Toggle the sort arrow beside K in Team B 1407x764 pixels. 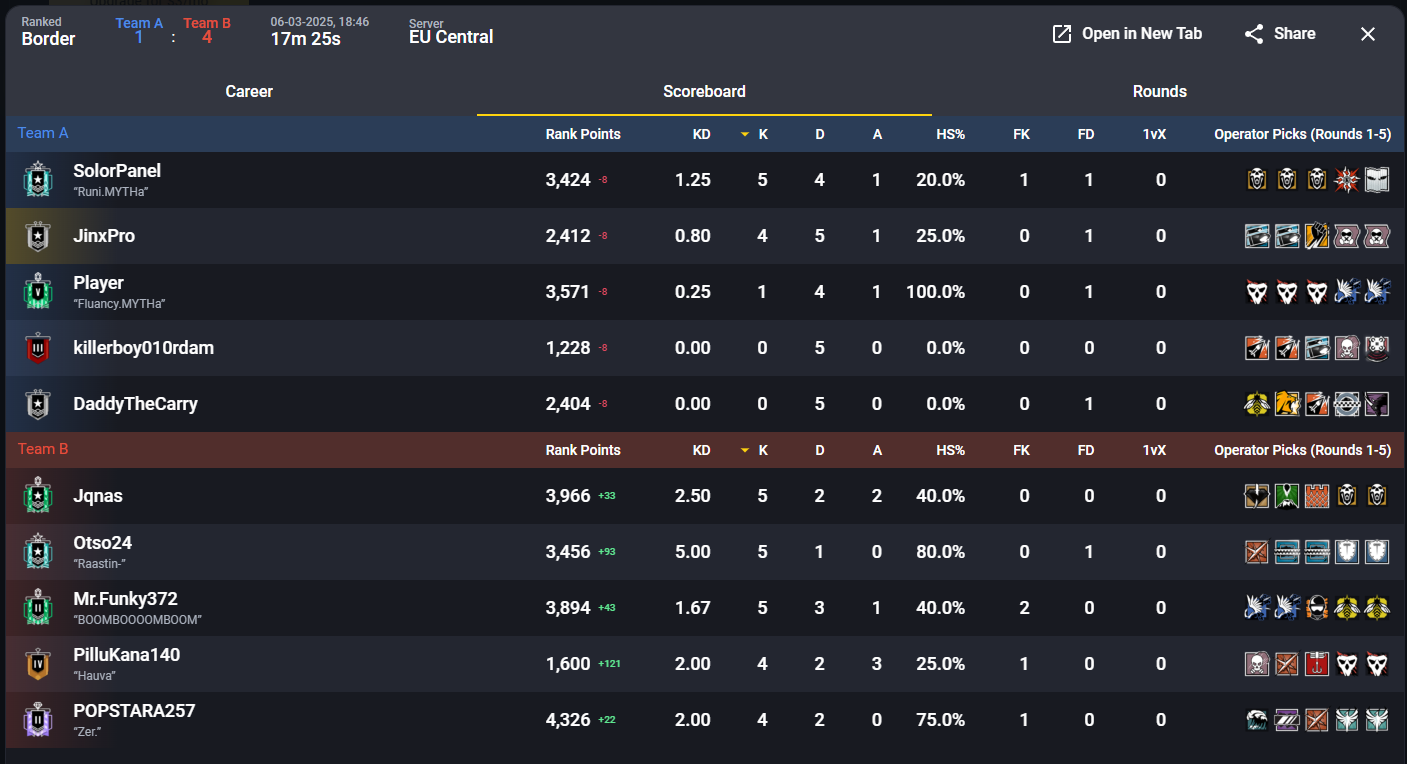pyautogui.click(x=745, y=450)
